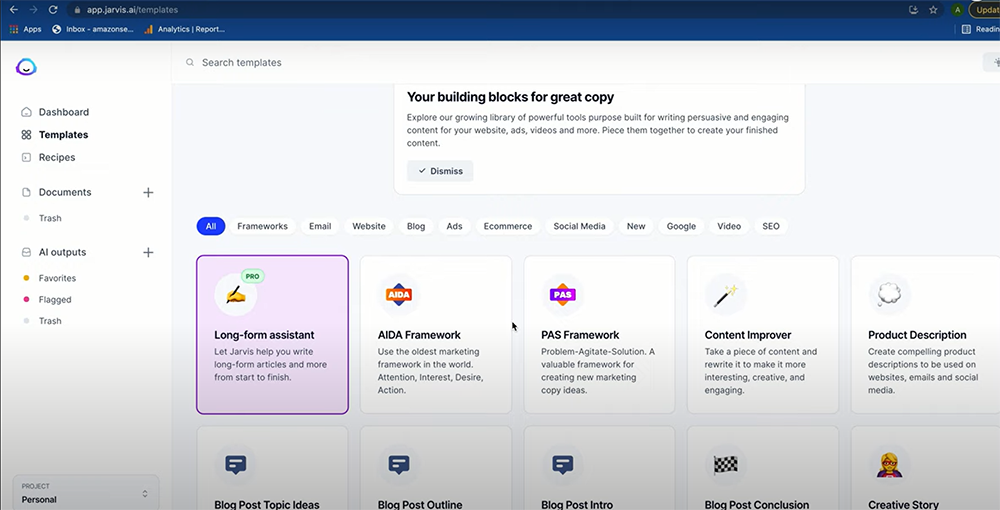Open Flagged under AI outputs
Screen dimensions: 1000x510
pyautogui.click(x=55, y=300)
